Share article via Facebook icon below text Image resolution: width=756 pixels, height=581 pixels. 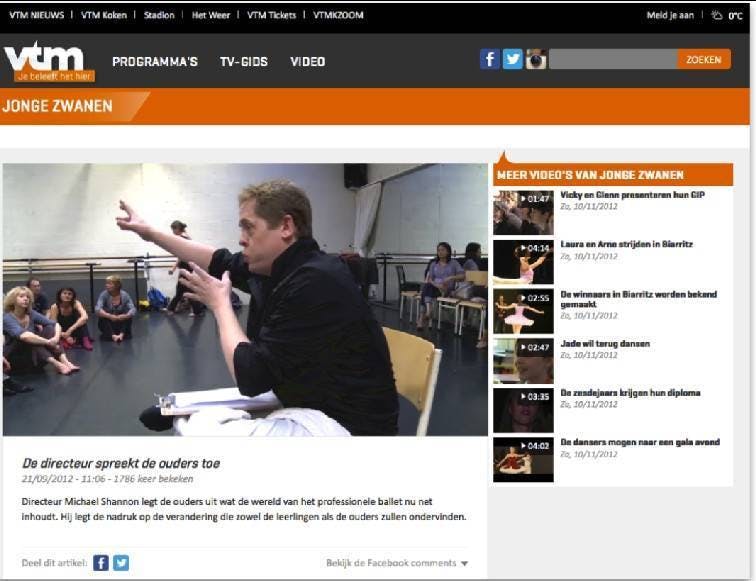101,563
